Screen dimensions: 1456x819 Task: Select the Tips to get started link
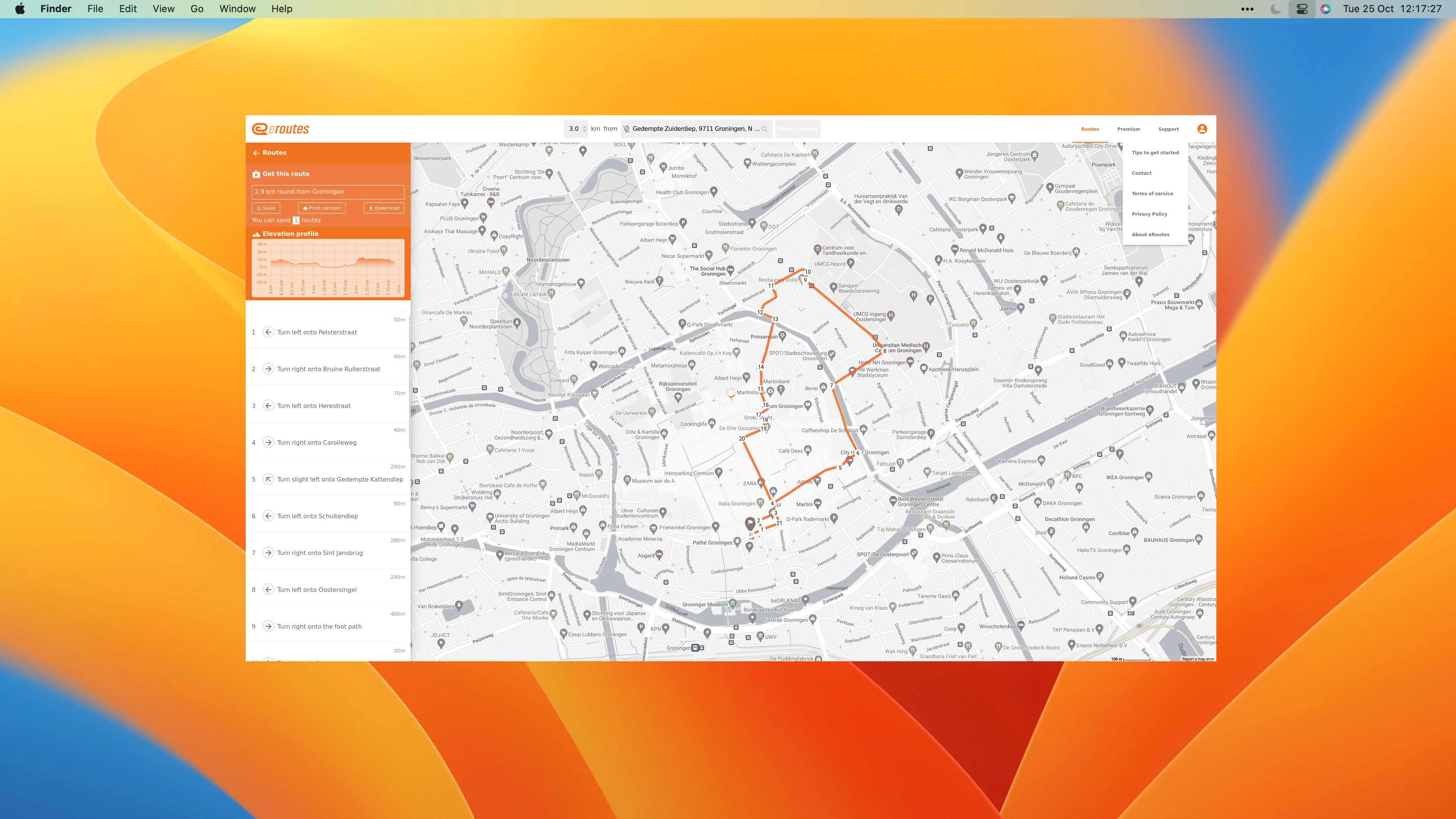coord(1155,152)
